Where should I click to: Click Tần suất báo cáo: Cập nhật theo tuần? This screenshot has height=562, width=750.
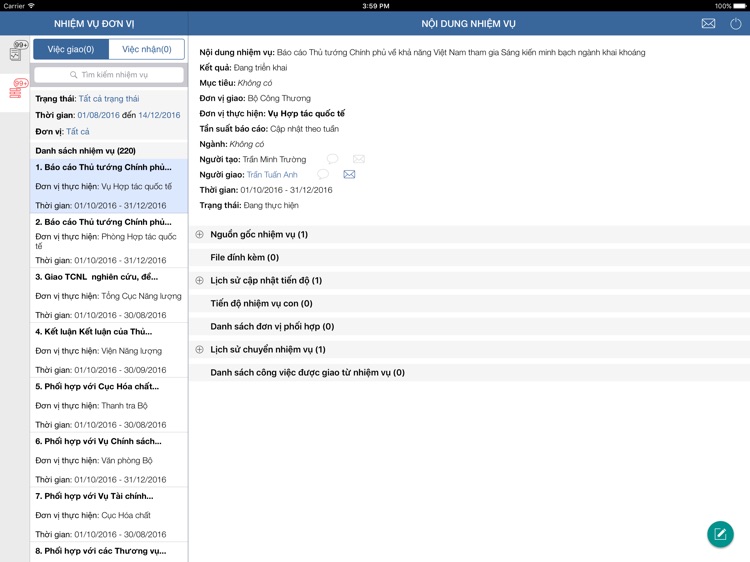click(269, 129)
